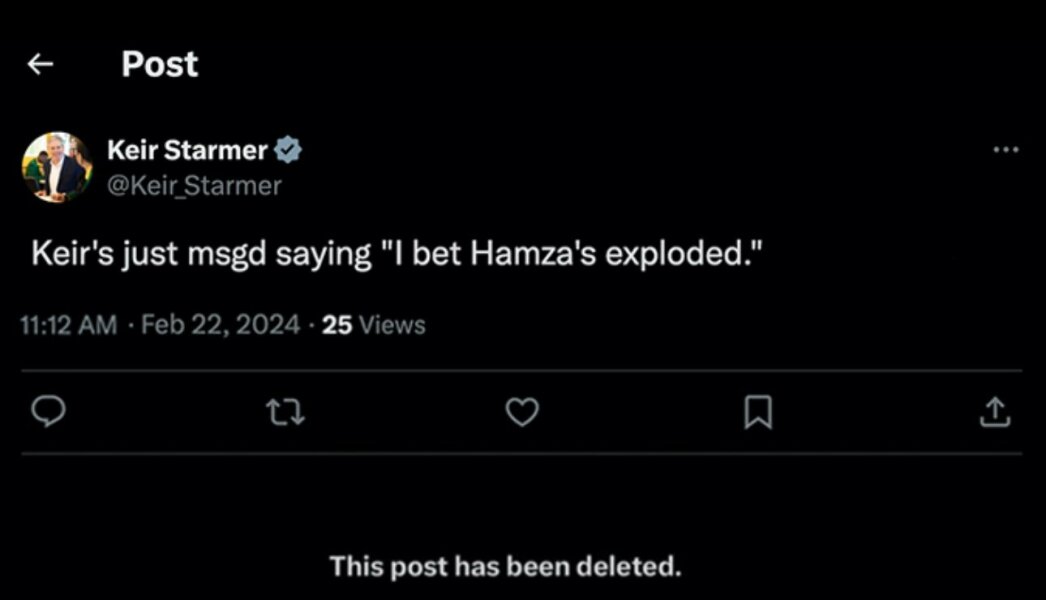Click the Post header title
1046x600 pixels.
pyautogui.click(x=160, y=65)
